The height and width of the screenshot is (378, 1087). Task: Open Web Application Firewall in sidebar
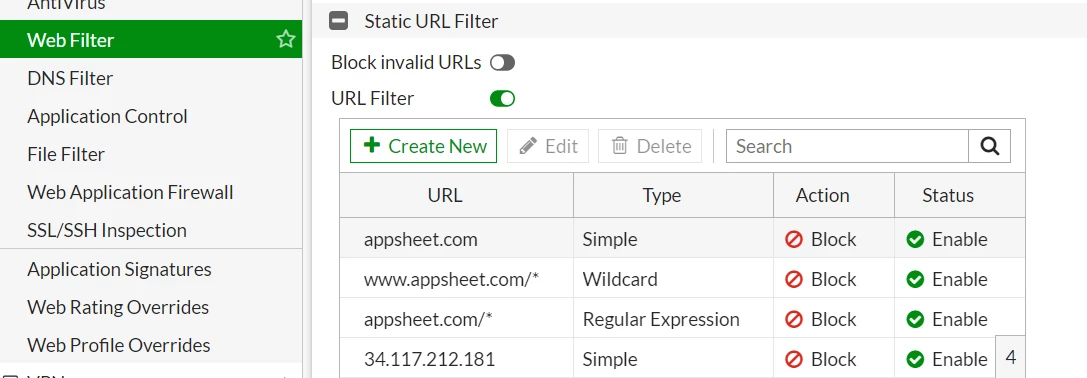click(150, 192)
